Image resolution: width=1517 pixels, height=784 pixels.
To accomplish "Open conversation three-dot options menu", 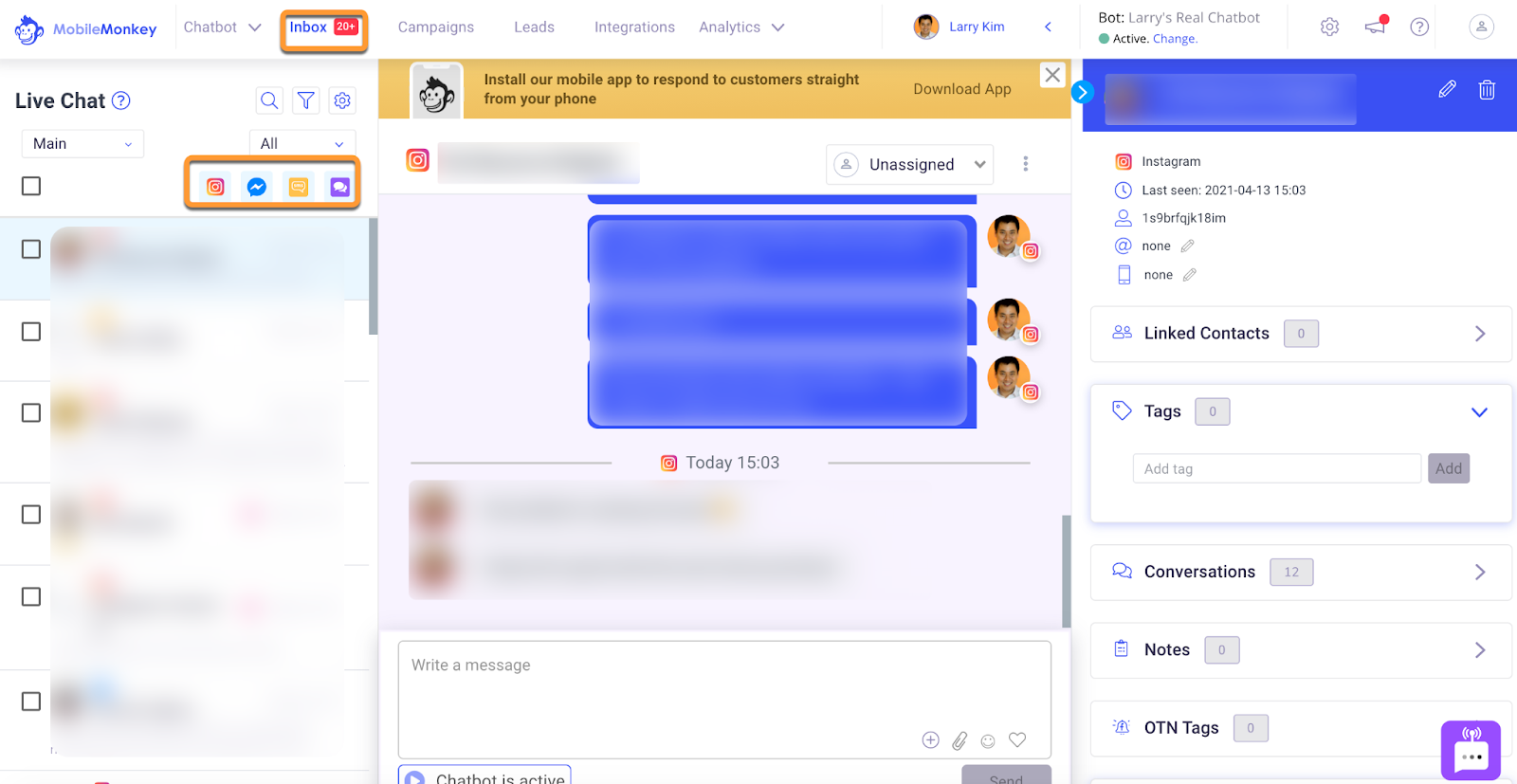I will click(x=1025, y=164).
